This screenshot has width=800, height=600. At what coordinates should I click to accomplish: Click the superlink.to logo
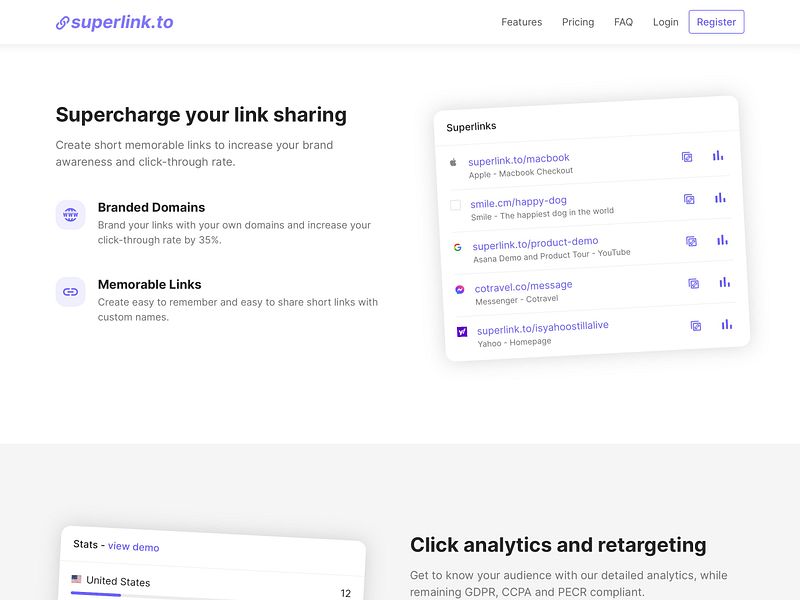(x=115, y=22)
